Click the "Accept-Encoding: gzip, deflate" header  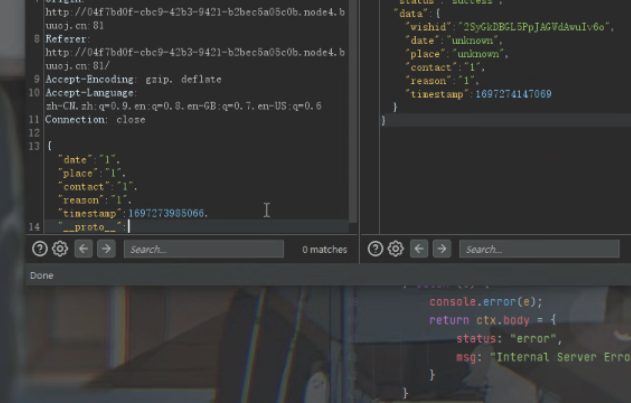click(x=134, y=79)
